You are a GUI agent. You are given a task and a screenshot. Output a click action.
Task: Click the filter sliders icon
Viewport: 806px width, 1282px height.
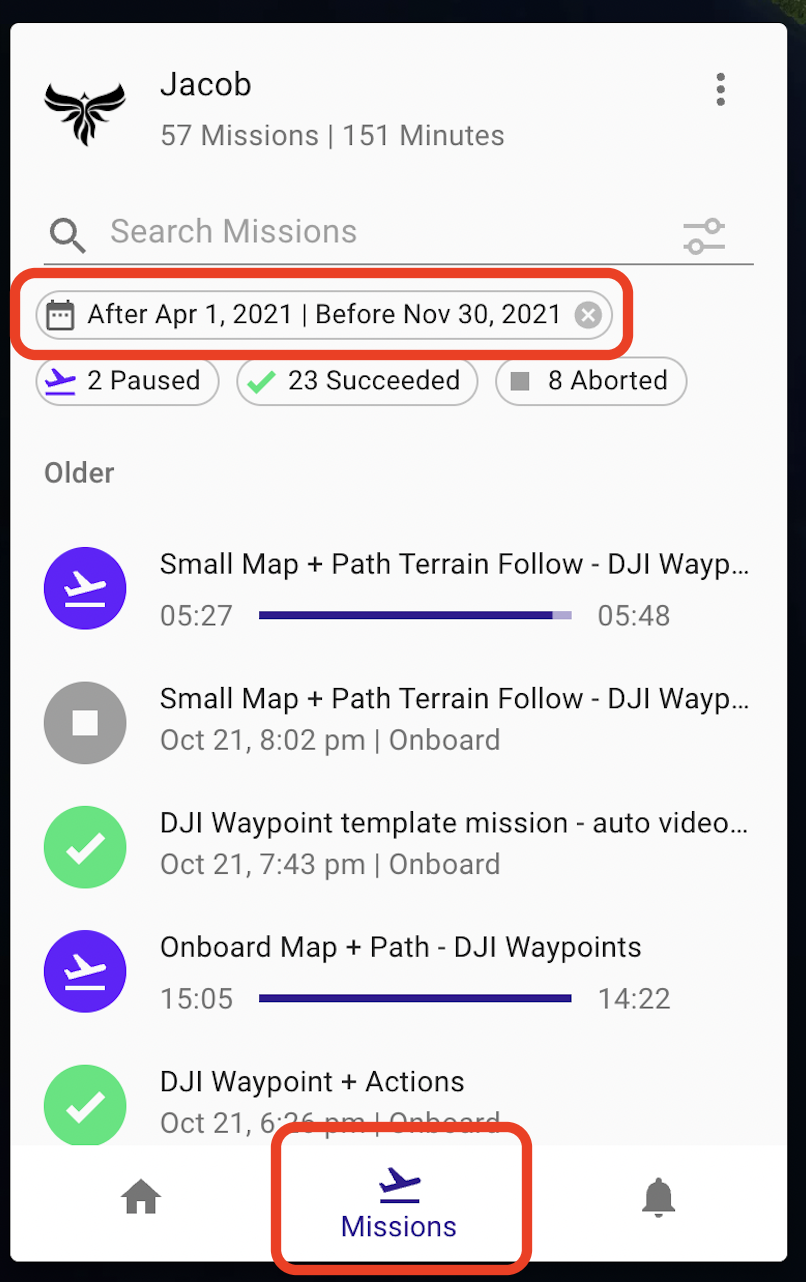(x=704, y=237)
